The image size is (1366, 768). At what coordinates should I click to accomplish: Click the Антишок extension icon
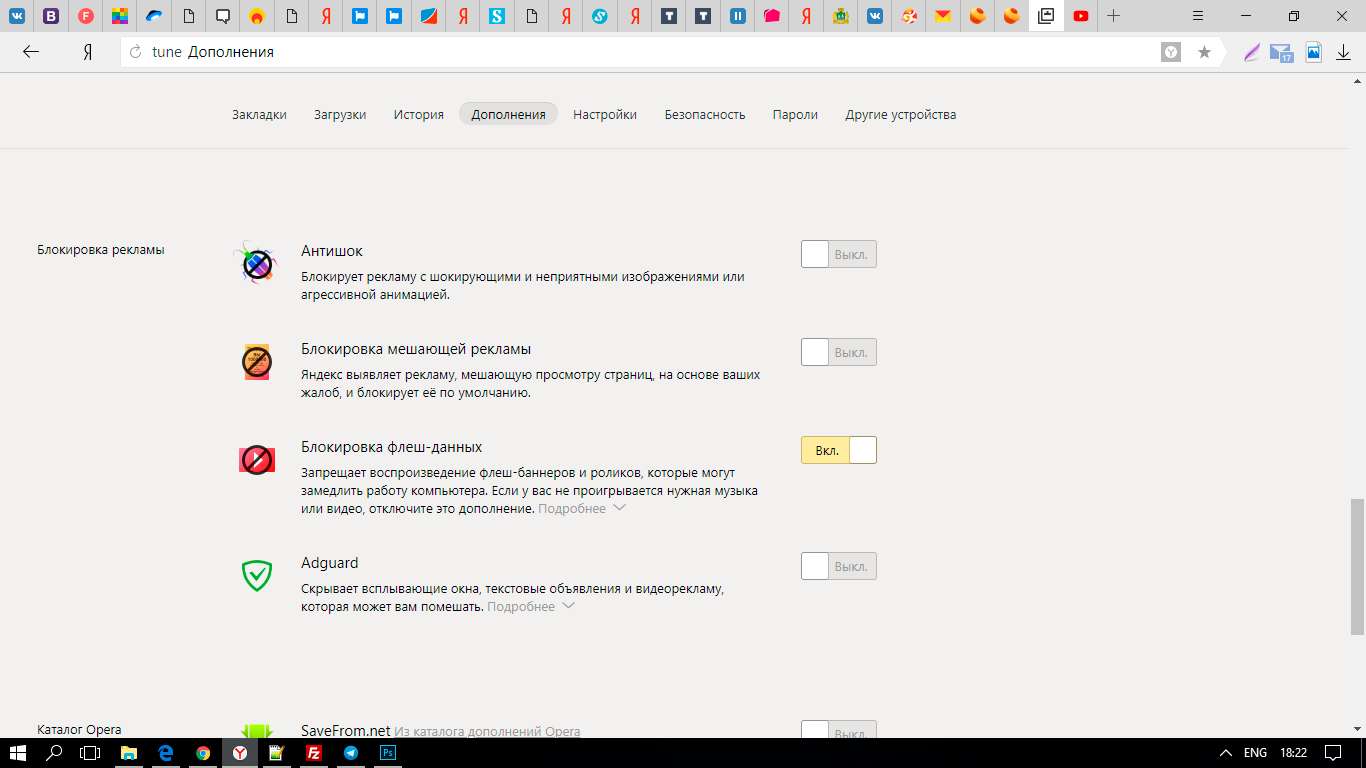tap(257, 264)
